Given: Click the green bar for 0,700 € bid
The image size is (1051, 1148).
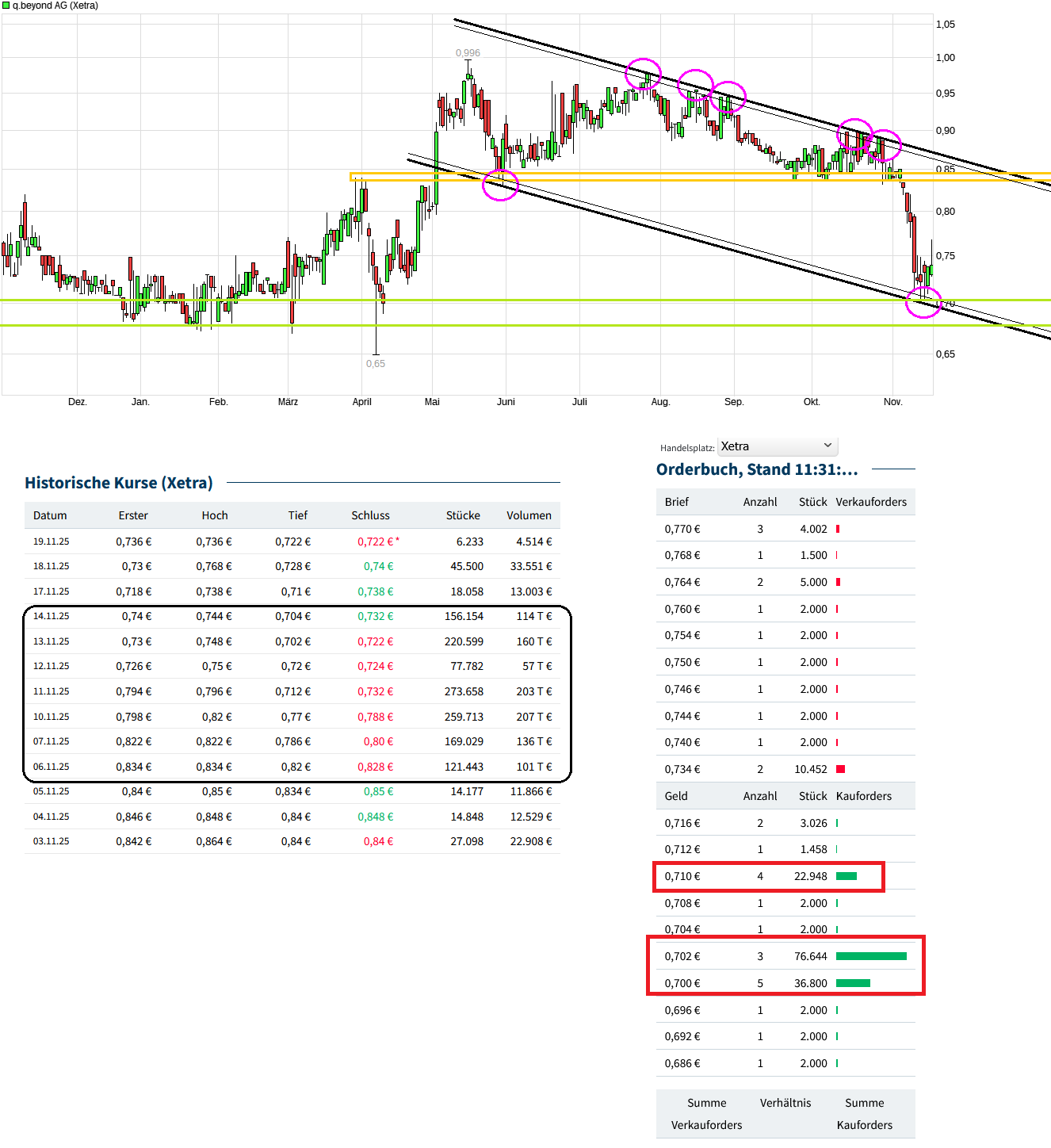Looking at the screenshot, I should pos(853,983).
